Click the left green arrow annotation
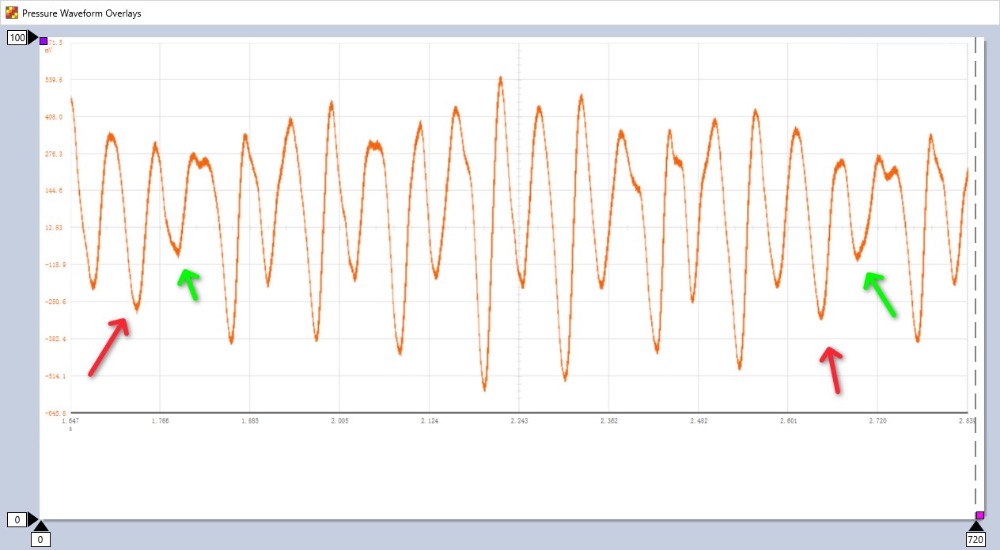Image resolution: width=1000 pixels, height=550 pixels. tap(188, 284)
